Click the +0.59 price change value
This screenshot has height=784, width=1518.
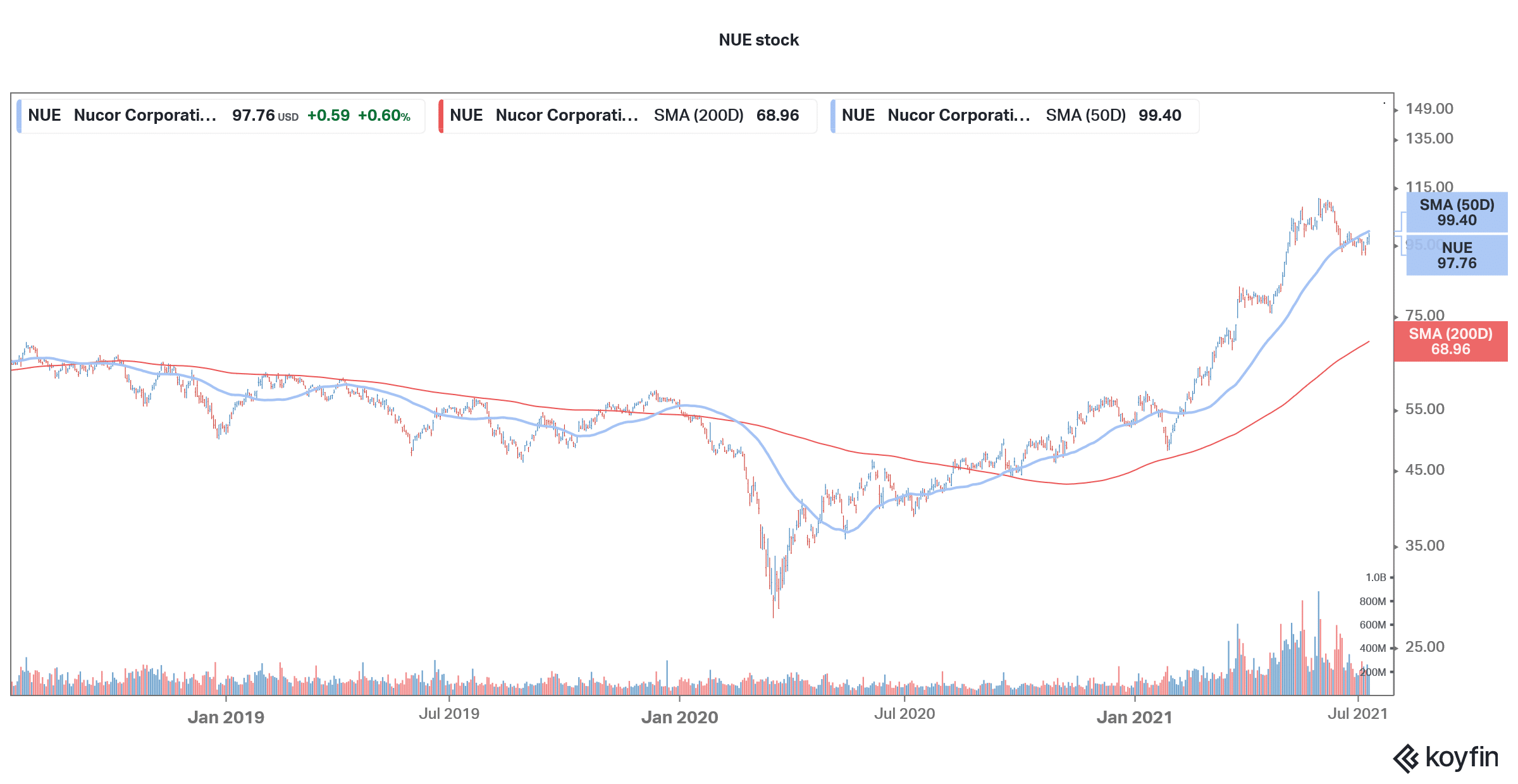pyautogui.click(x=328, y=116)
